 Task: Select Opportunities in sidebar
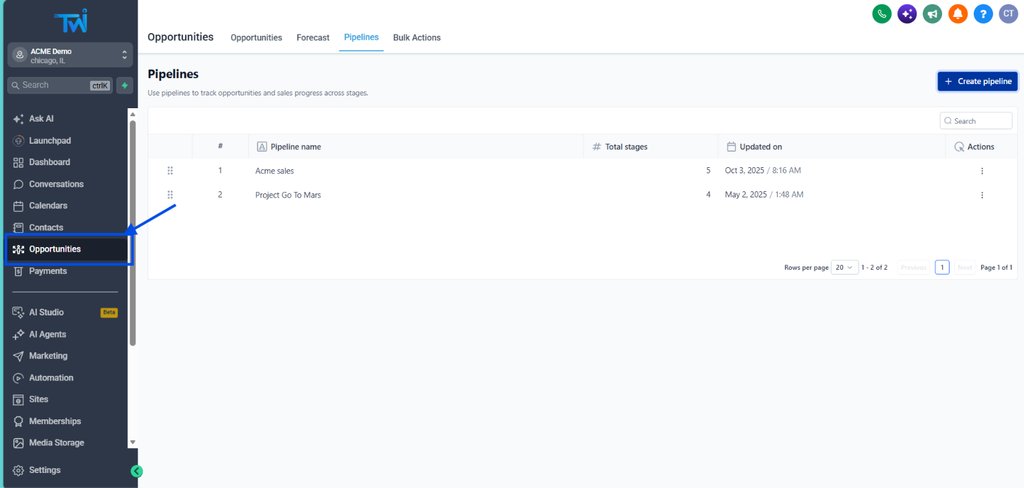68,249
